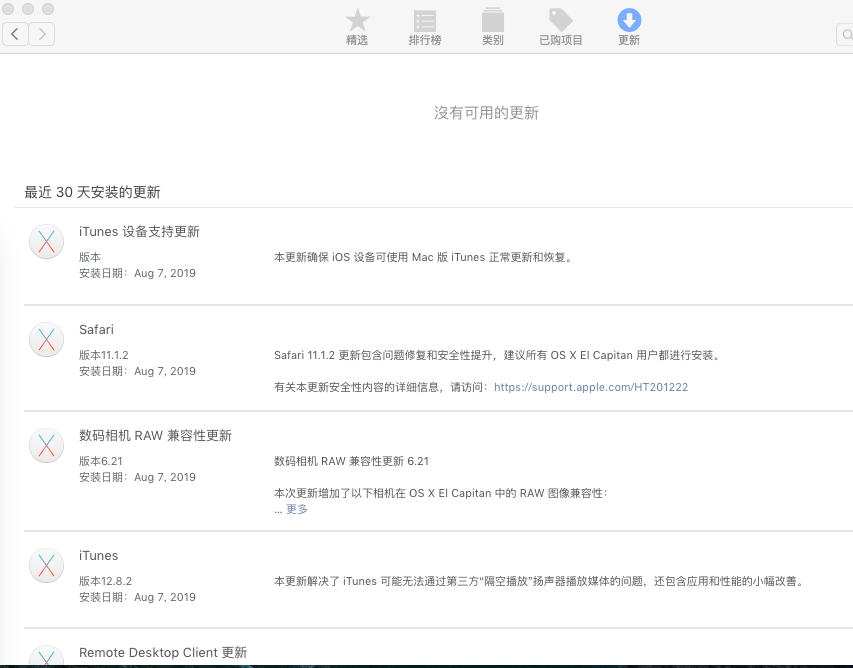This screenshot has width=853, height=668.
Task: Click the back navigation arrow
Action: (x=16, y=34)
